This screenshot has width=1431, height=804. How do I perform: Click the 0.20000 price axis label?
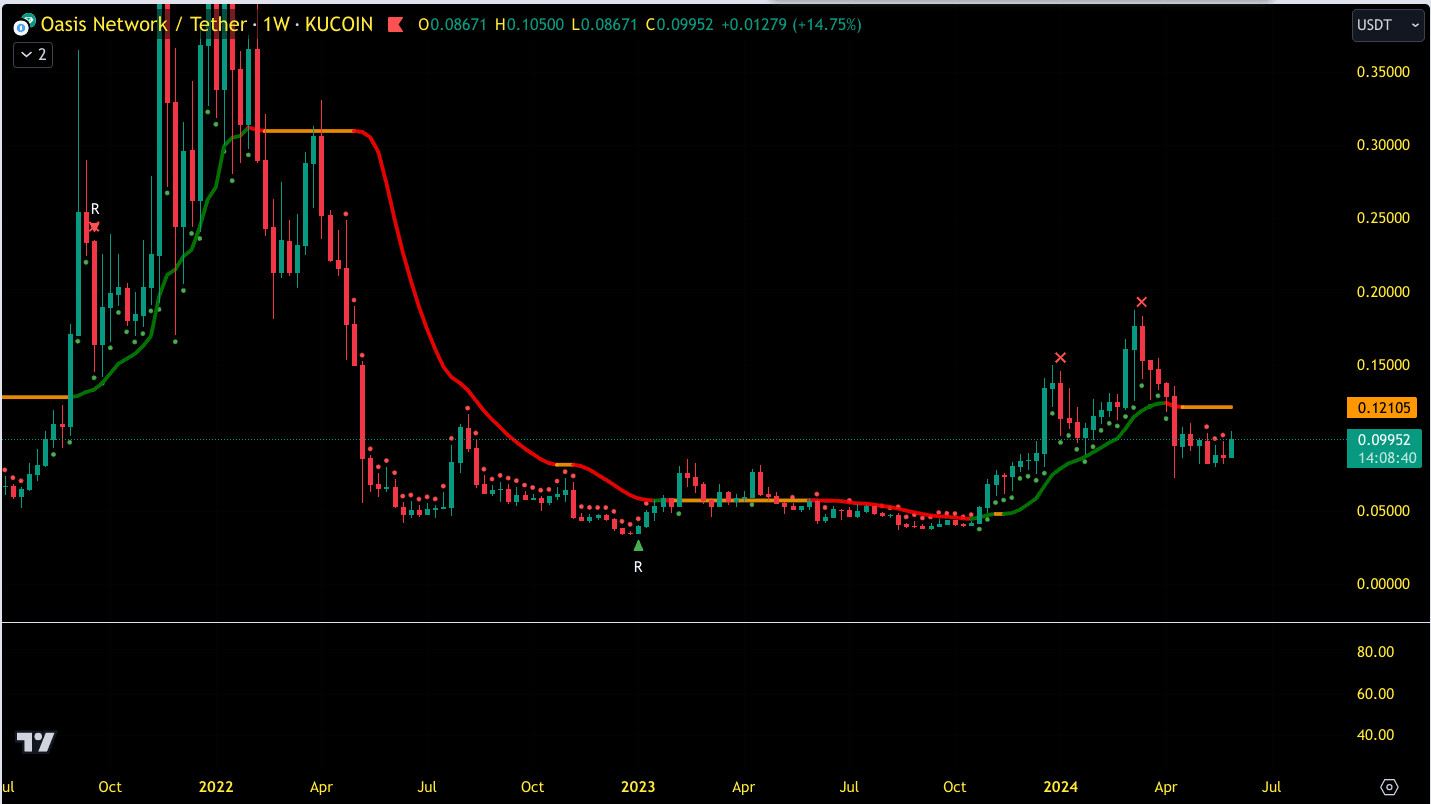click(1383, 292)
